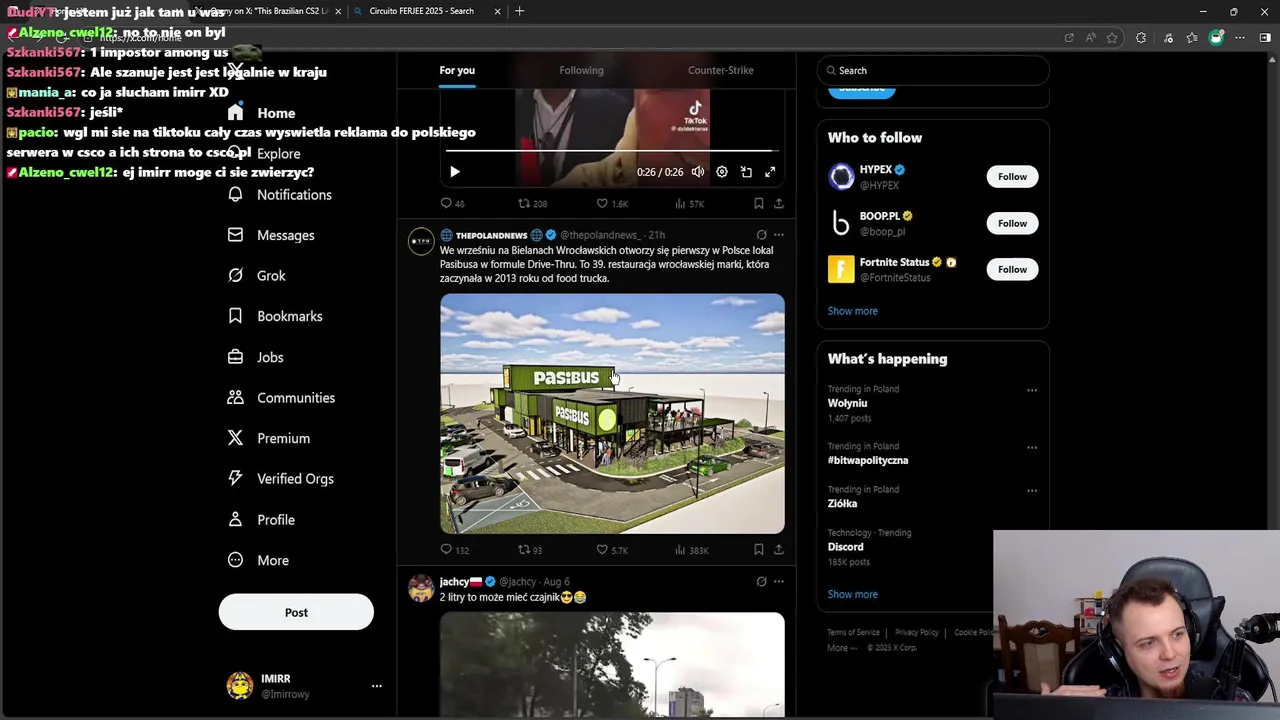1280x720 pixels.
Task: Click the Jobs briefcase icon
Action: tap(235, 357)
